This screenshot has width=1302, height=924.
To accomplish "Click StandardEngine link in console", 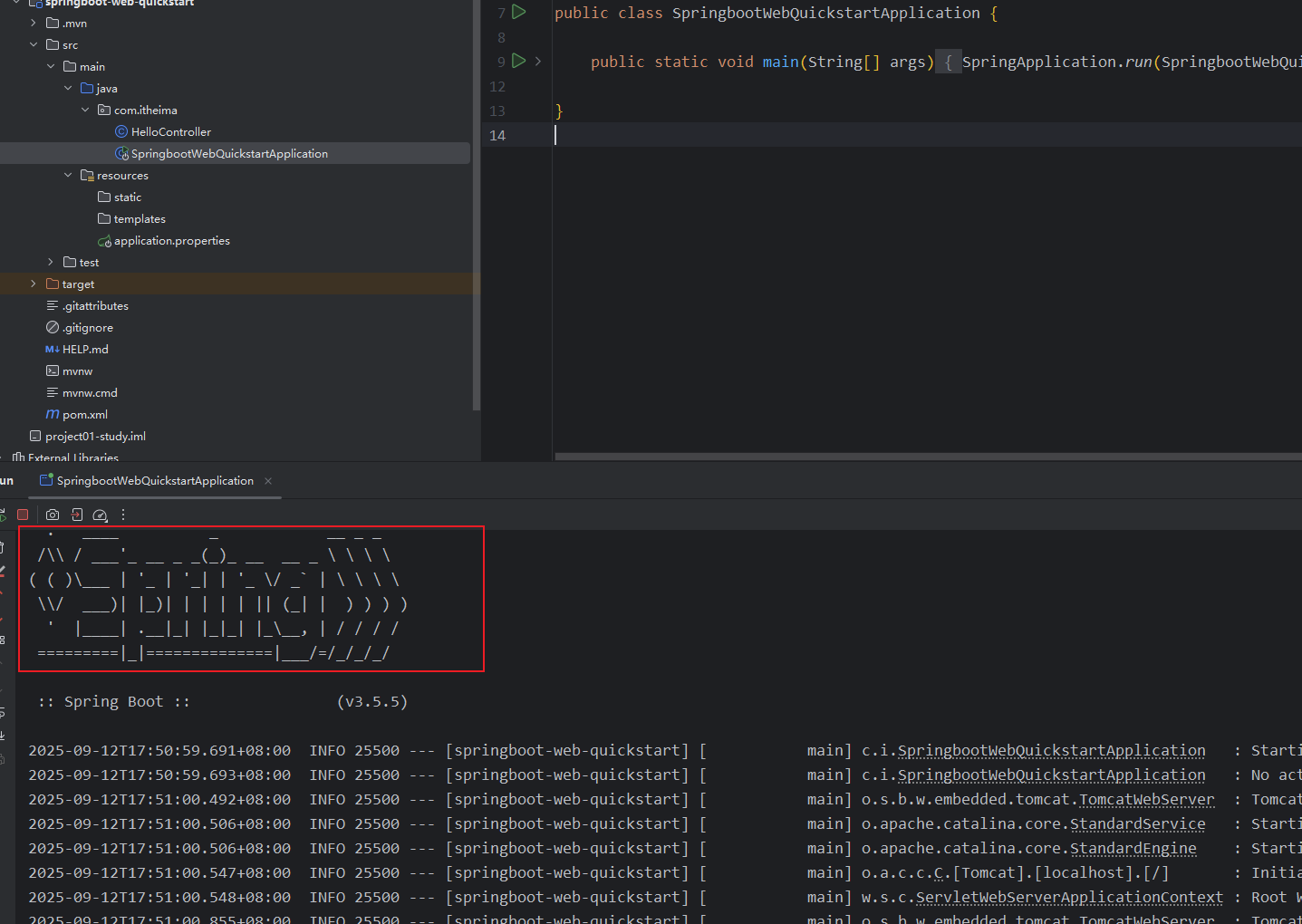I will click(1133, 848).
